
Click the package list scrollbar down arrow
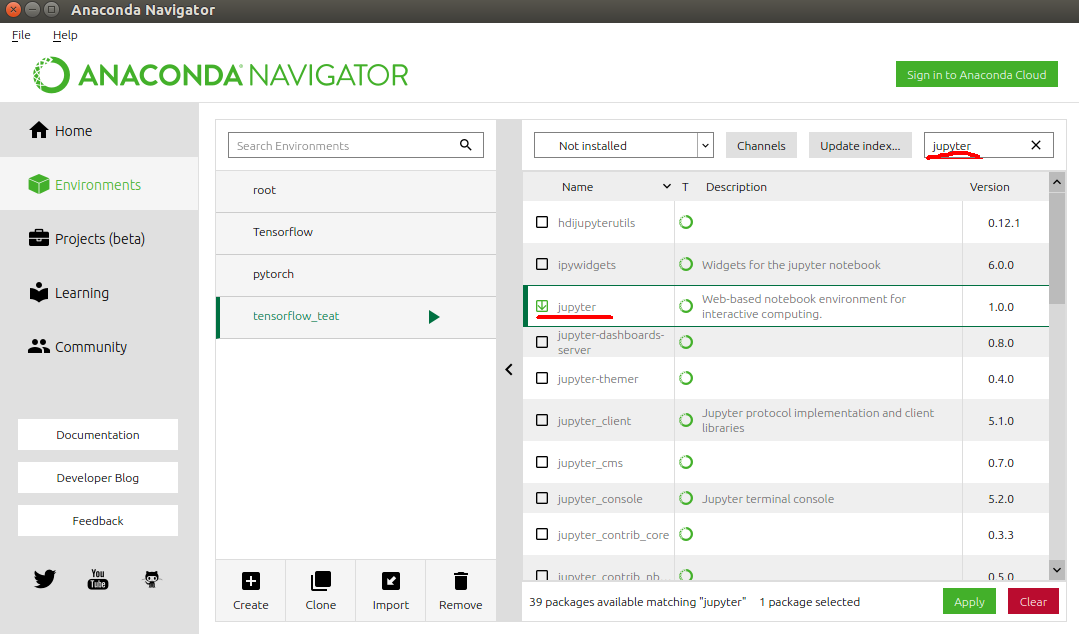pyautogui.click(x=1057, y=569)
